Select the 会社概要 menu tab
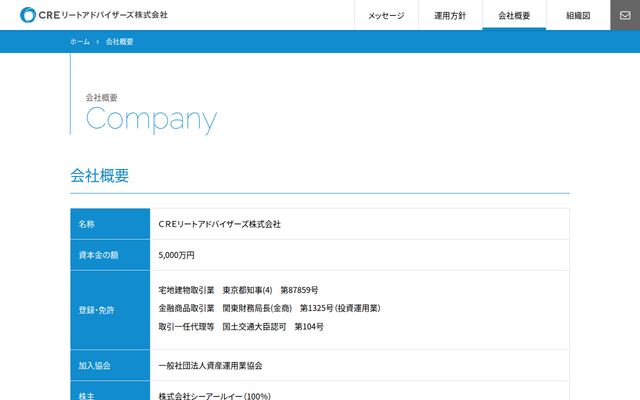 tap(514, 15)
